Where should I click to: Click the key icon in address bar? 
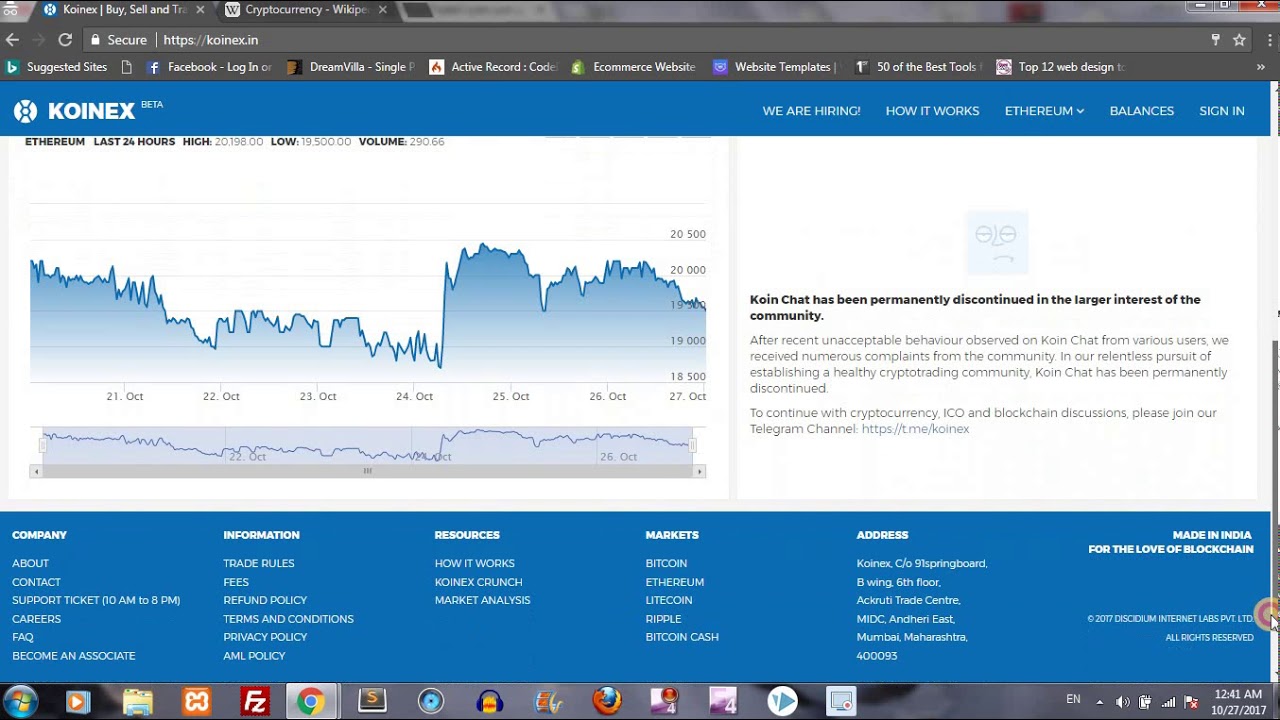tap(1216, 40)
